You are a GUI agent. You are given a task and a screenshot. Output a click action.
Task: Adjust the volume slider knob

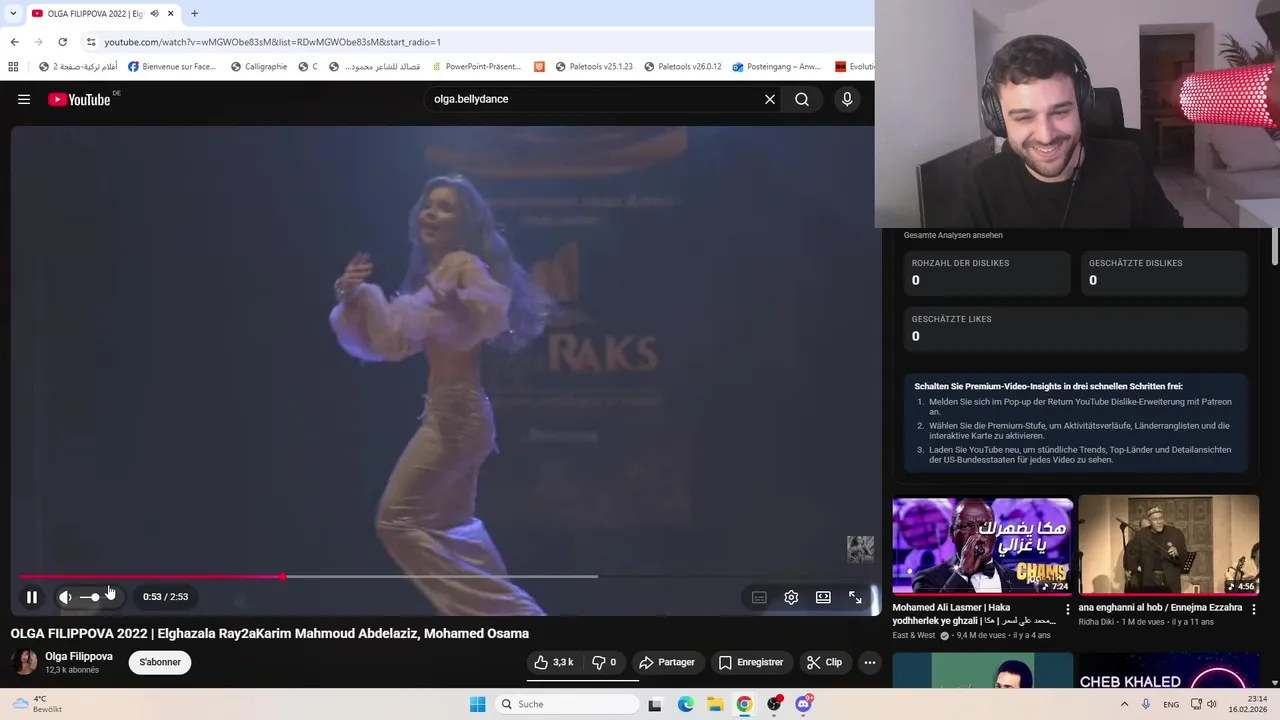(95, 597)
